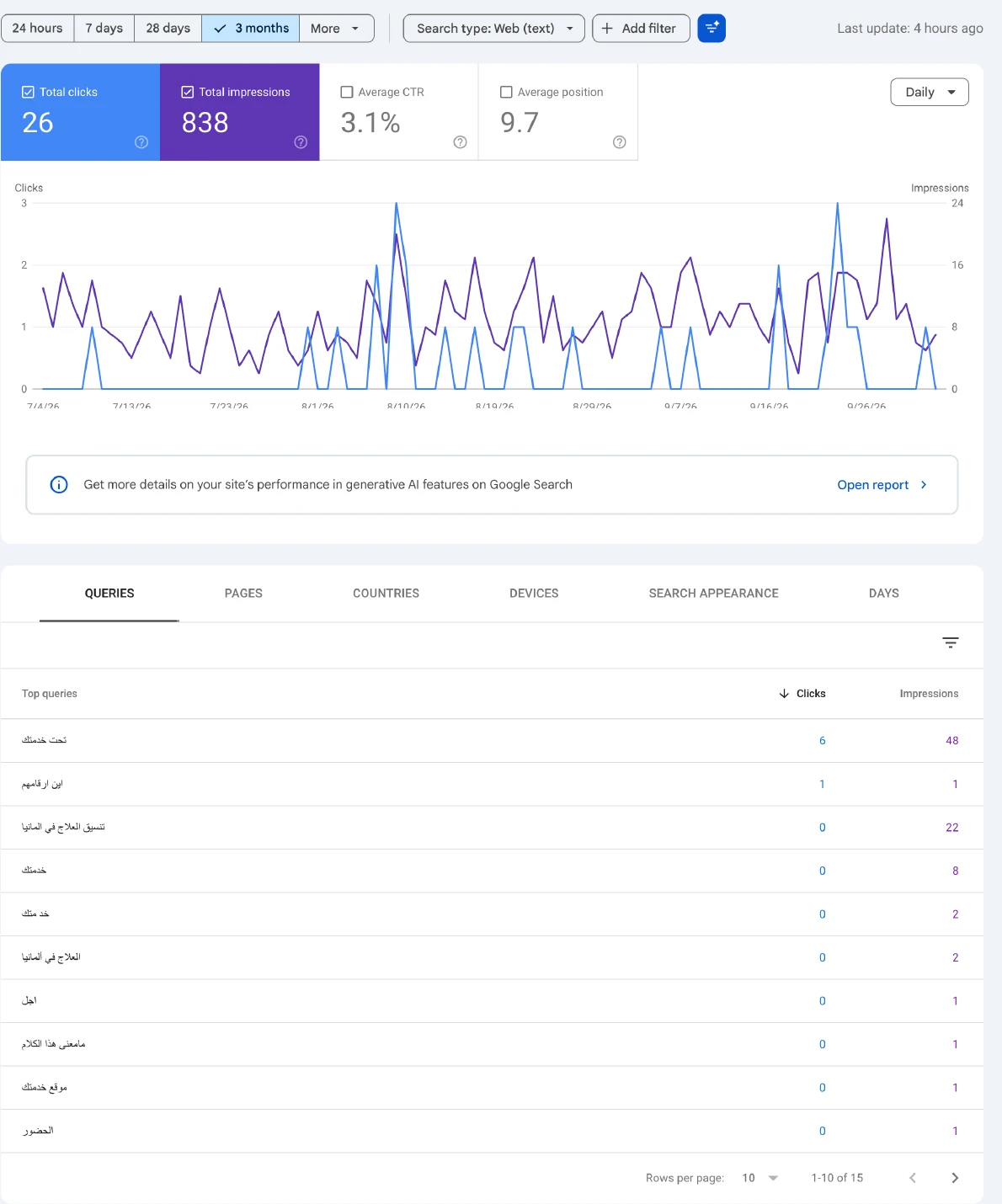Image resolution: width=1002 pixels, height=1204 pixels.
Task: Select the 28 days date range
Action: (x=168, y=29)
